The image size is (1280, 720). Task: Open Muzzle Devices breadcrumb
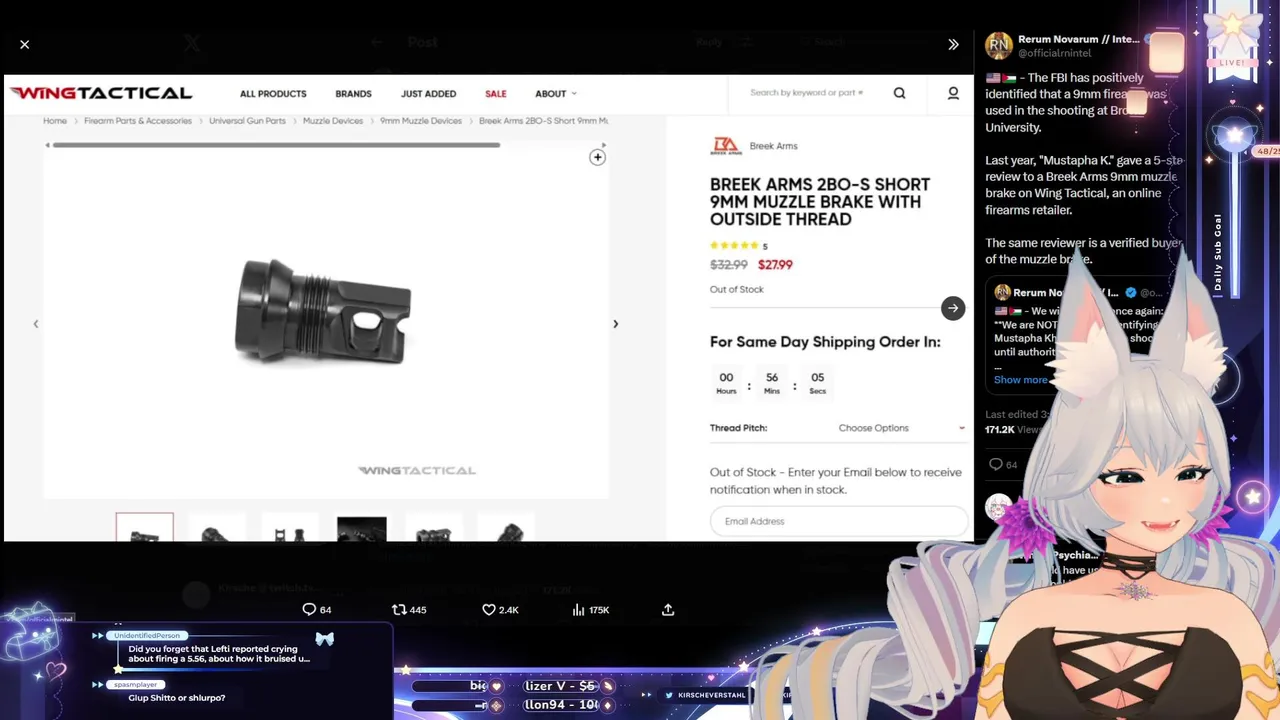tap(333, 121)
